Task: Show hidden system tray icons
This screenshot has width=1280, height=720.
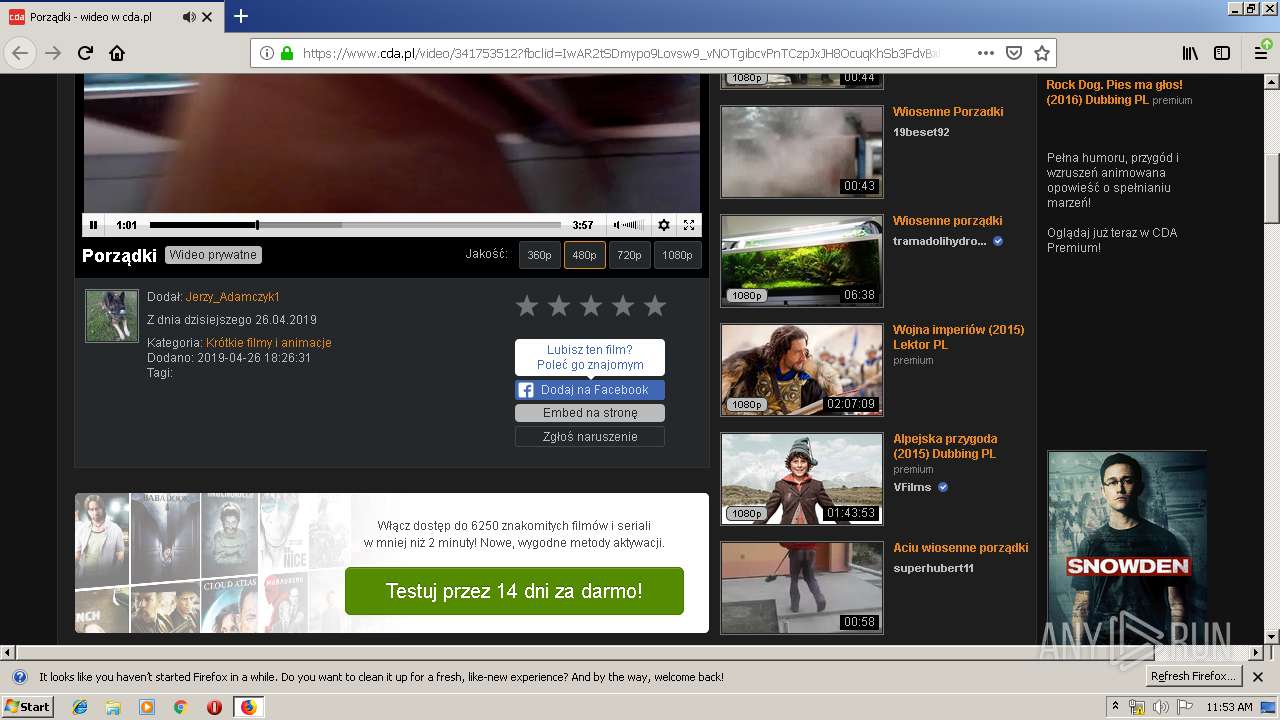Action: [x=1116, y=707]
